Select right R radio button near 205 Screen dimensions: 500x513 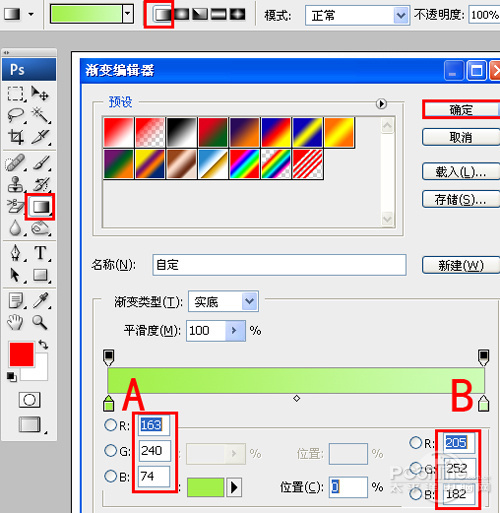point(416,443)
